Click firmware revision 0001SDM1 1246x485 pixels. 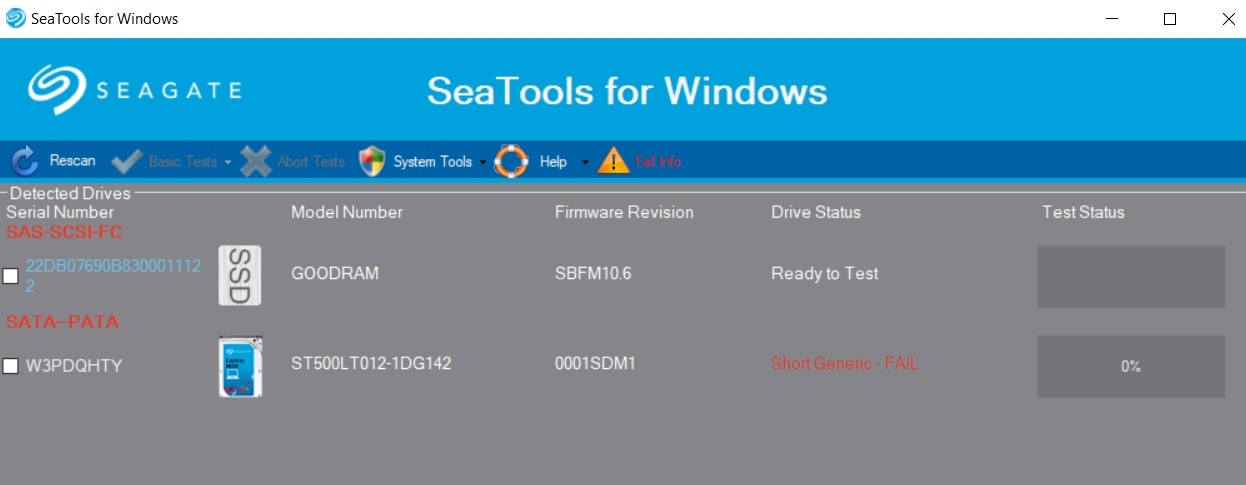pyautogui.click(x=595, y=364)
